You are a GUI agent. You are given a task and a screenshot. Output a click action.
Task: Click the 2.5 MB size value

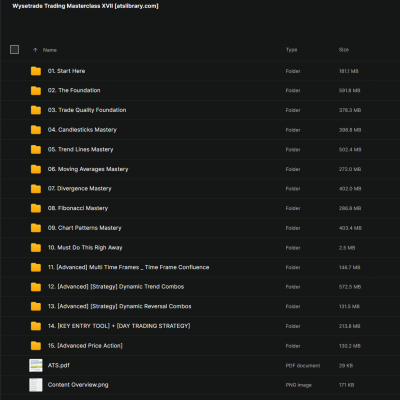click(x=347, y=248)
